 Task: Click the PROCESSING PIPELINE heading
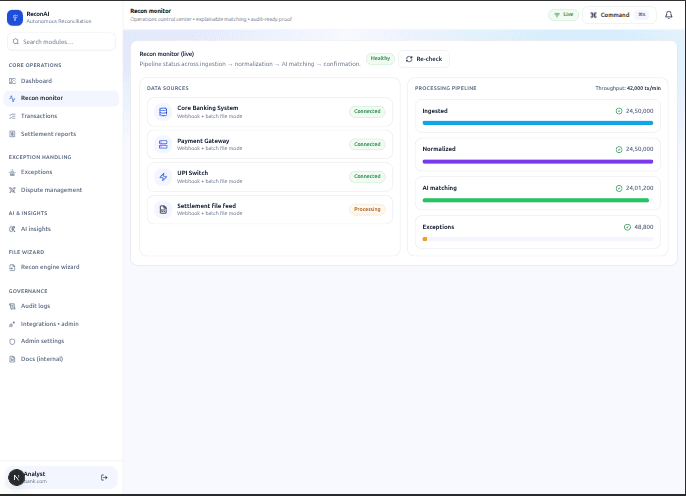[x=445, y=88]
